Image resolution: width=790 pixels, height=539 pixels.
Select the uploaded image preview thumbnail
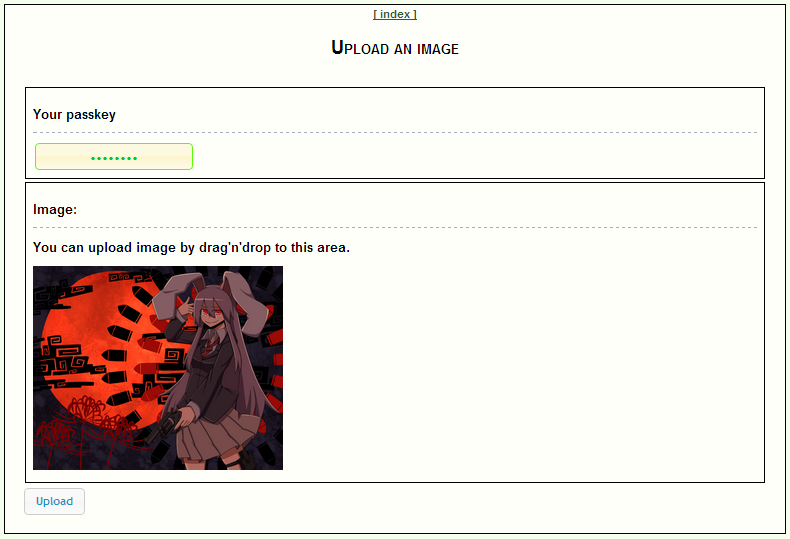point(158,368)
